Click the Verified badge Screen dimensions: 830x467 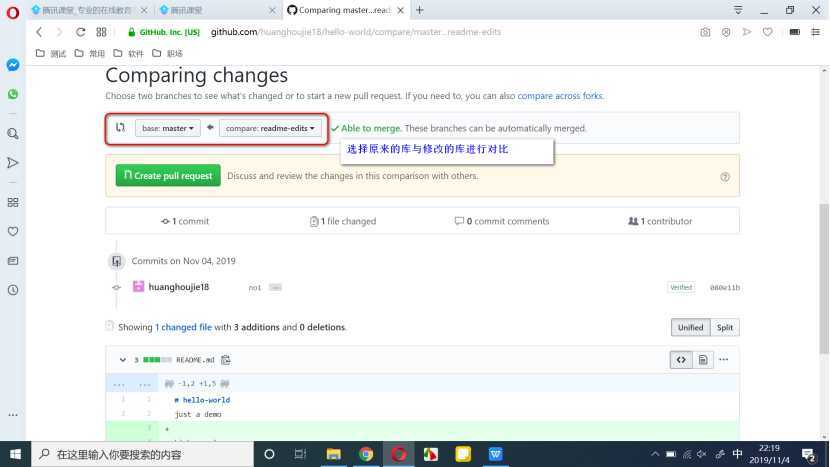(x=681, y=288)
